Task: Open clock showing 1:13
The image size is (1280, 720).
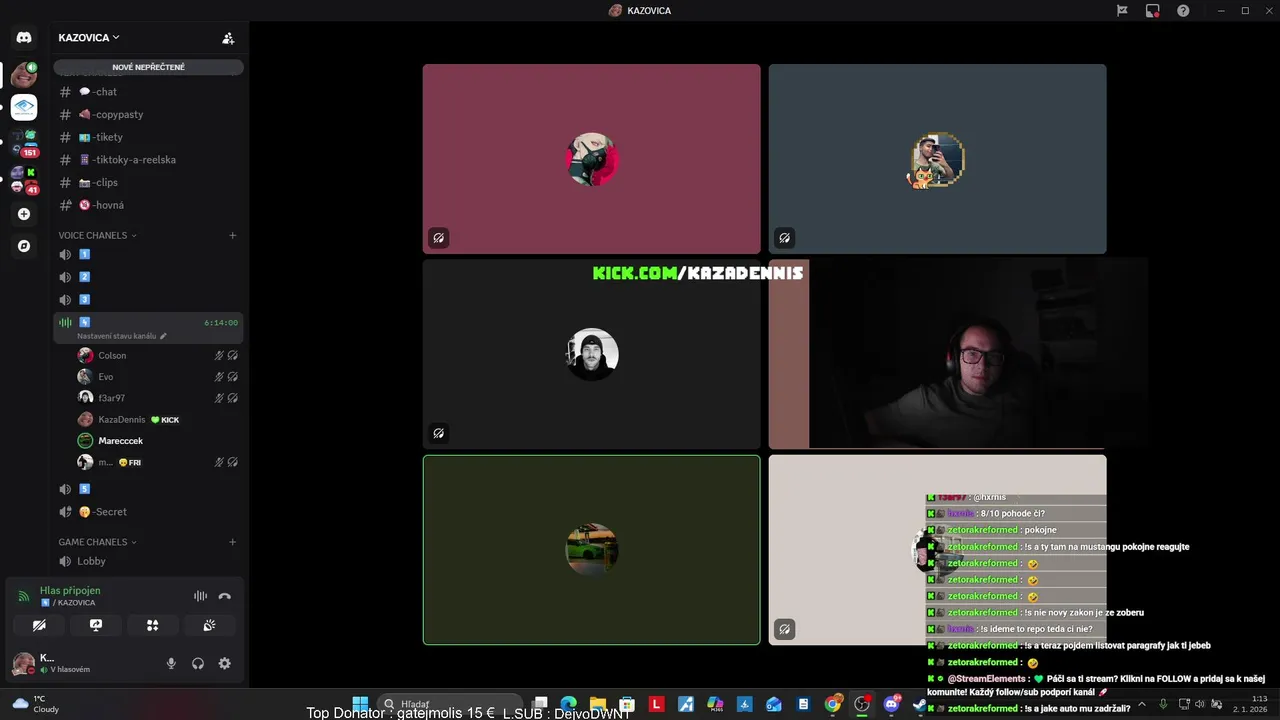Action: click(1253, 704)
